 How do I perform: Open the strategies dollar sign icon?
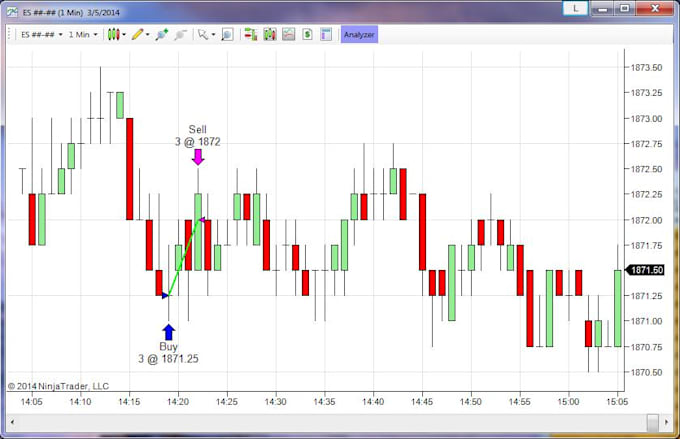click(x=307, y=35)
